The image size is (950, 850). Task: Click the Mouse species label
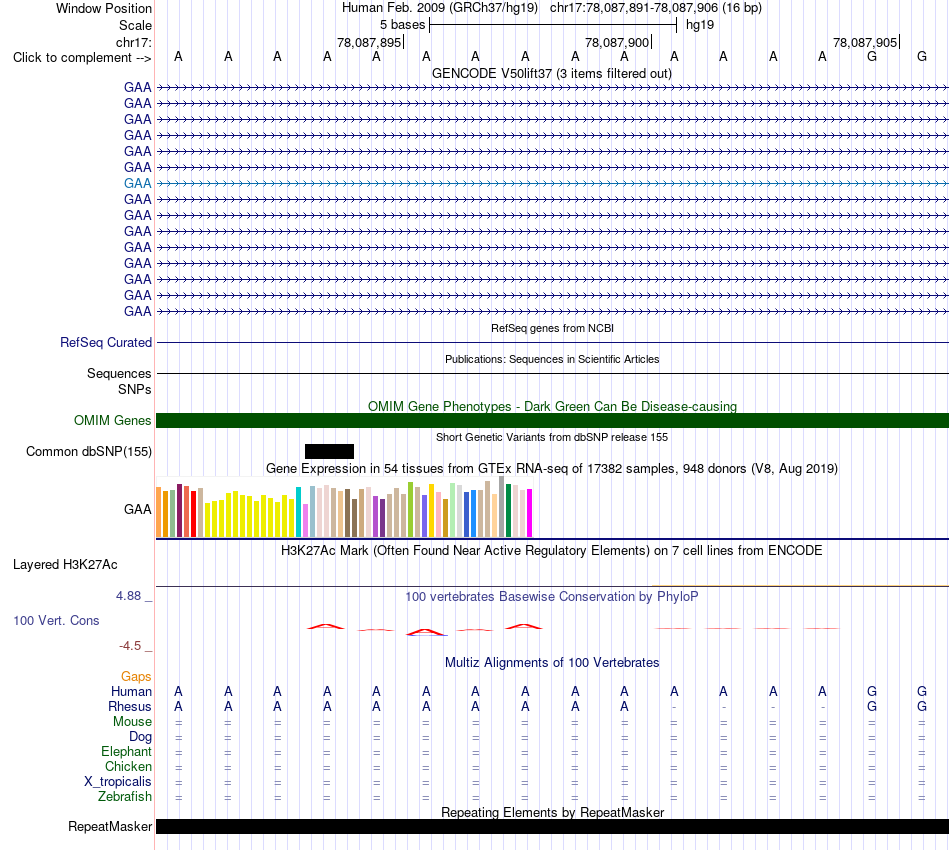[x=132, y=722]
